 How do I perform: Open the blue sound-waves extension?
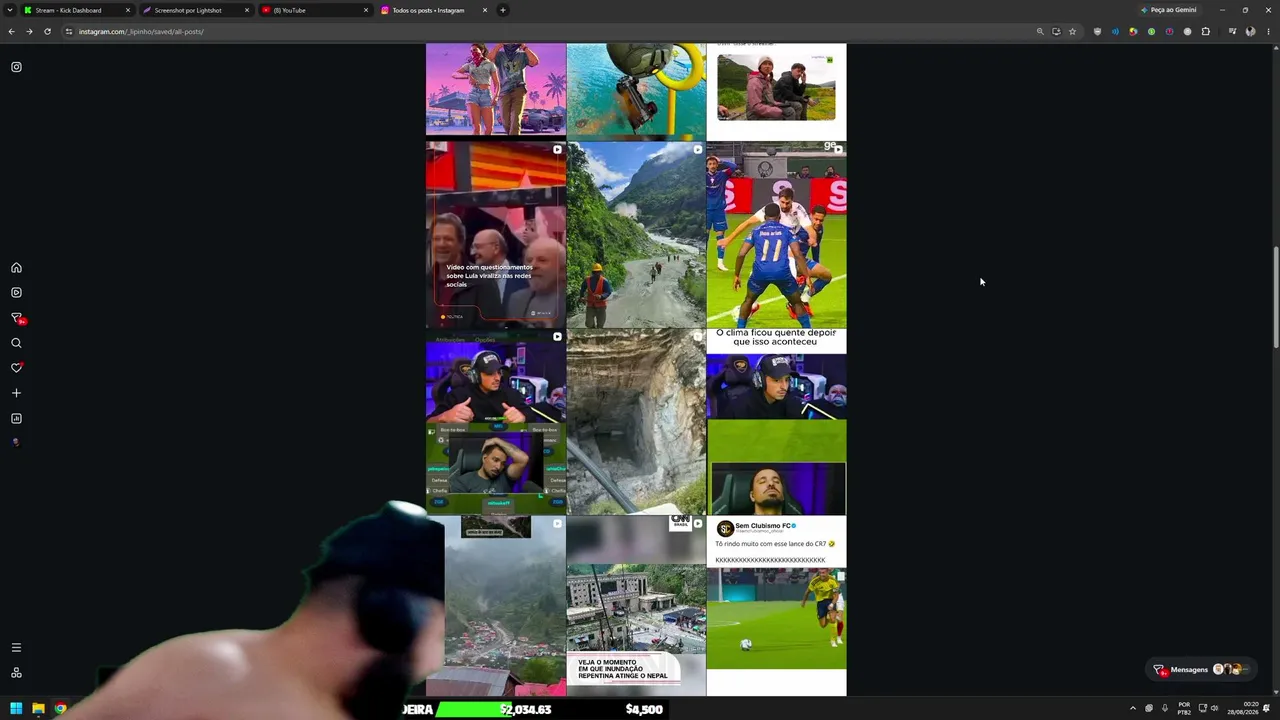tap(1115, 31)
